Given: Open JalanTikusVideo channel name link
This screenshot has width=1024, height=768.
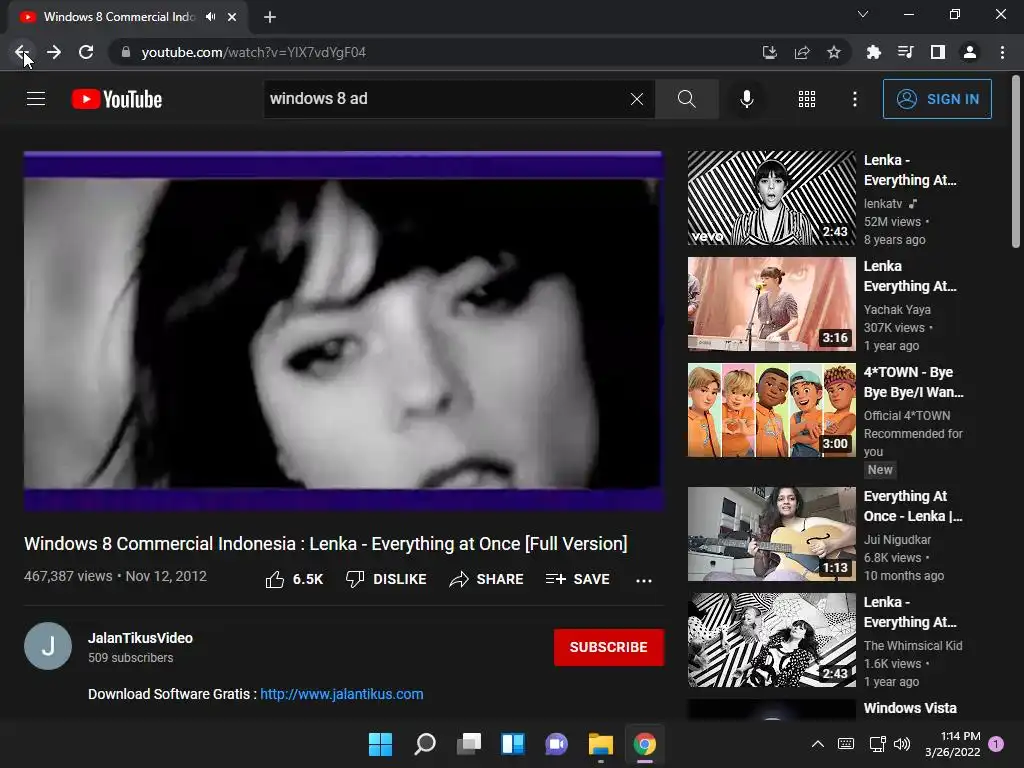Looking at the screenshot, I should tap(140, 638).
